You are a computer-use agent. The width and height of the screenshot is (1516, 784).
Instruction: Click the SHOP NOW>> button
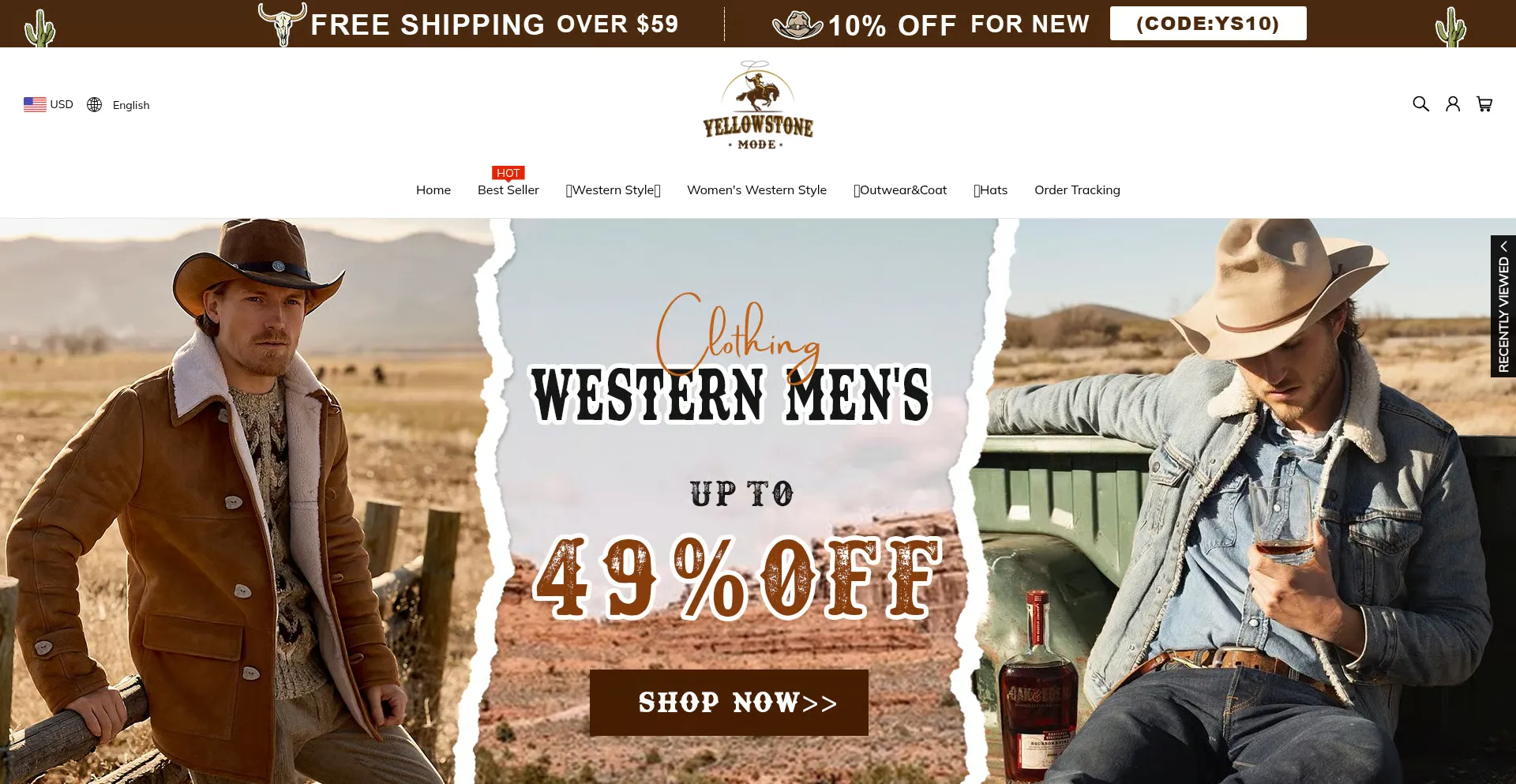729,703
